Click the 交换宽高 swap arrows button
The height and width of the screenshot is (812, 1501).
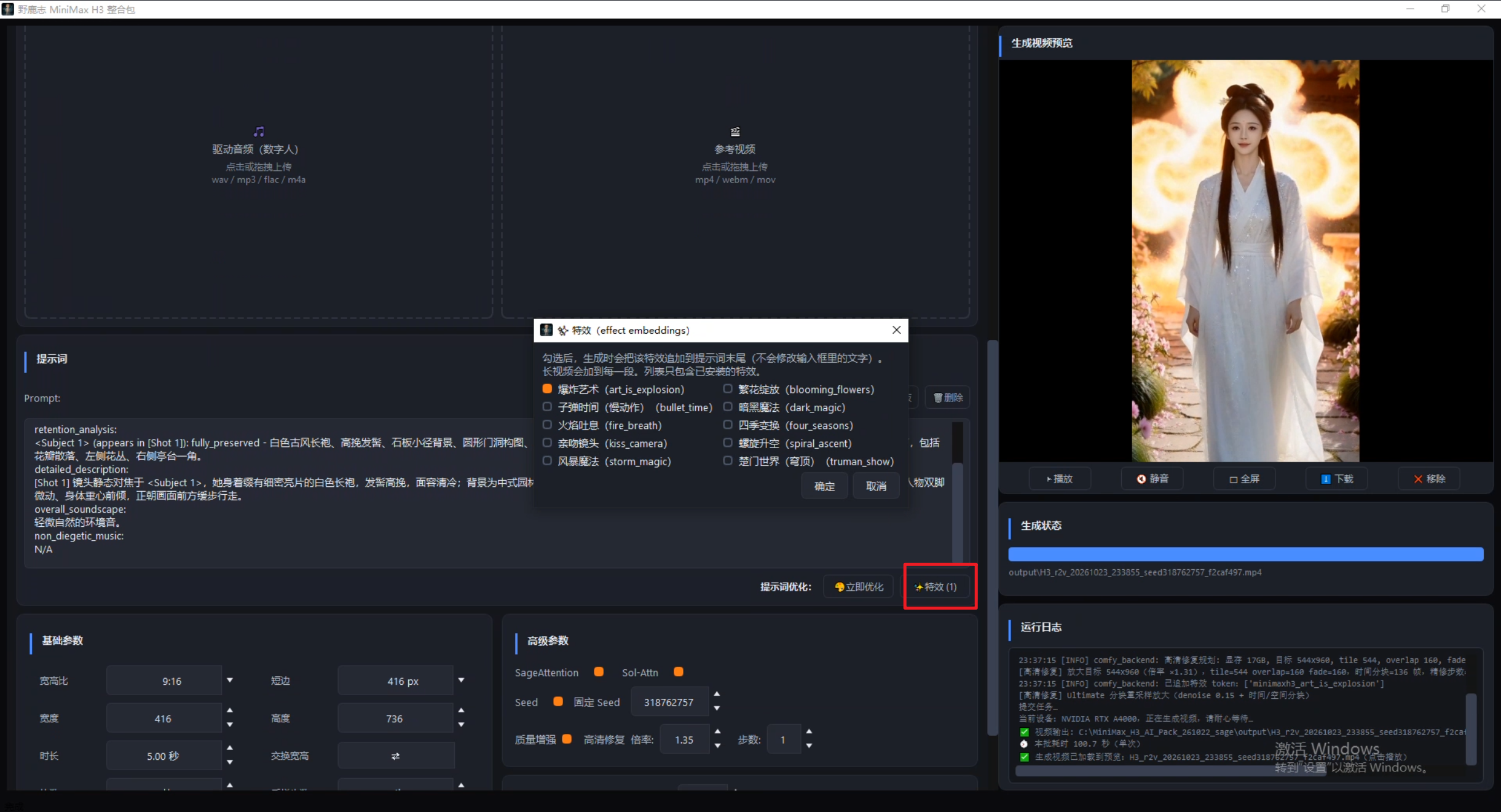pos(396,756)
